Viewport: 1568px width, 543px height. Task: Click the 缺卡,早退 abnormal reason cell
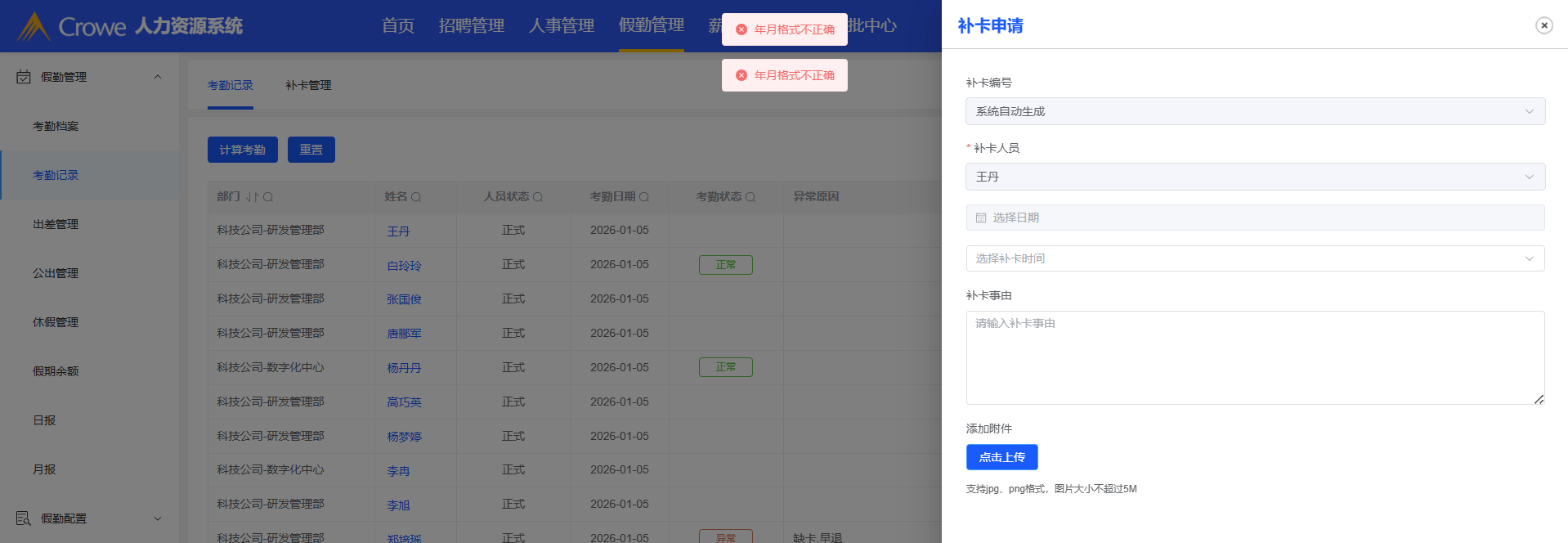[818, 537]
